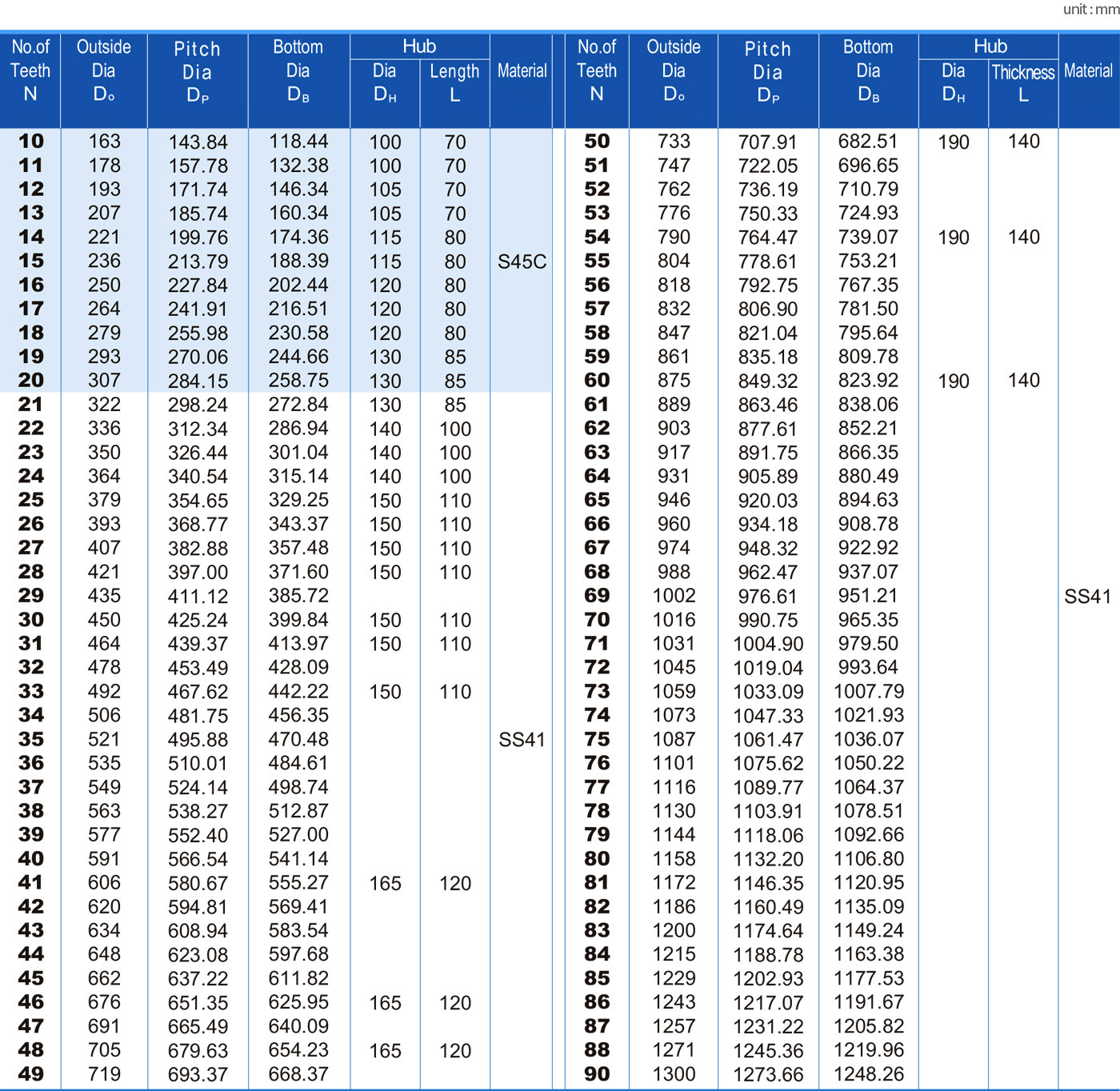Click hub thickness 140 in the 60-teeth row
The height and width of the screenshot is (1091, 1120).
pyautogui.click(x=1024, y=380)
